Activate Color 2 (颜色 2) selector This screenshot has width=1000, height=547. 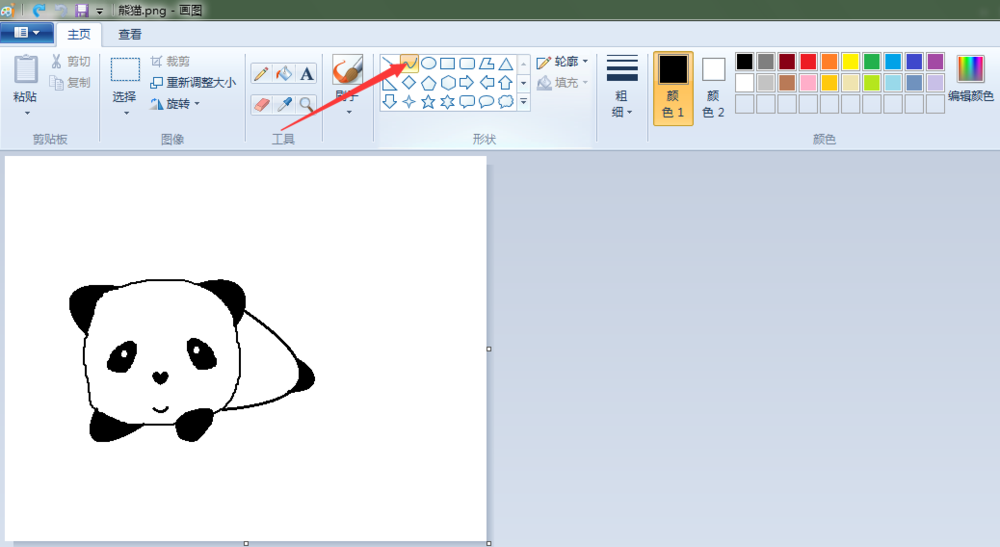713,88
